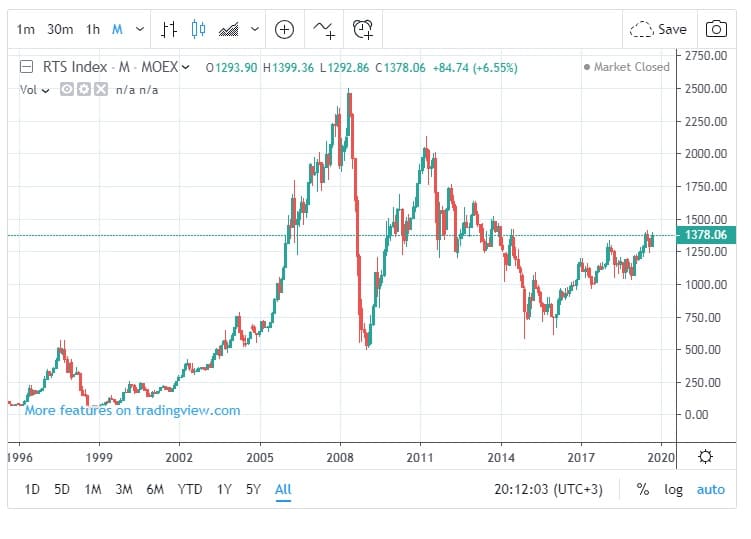The image size is (751, 539).
Task: Toggle the log scale mode
Action: [x=674, y=490]
